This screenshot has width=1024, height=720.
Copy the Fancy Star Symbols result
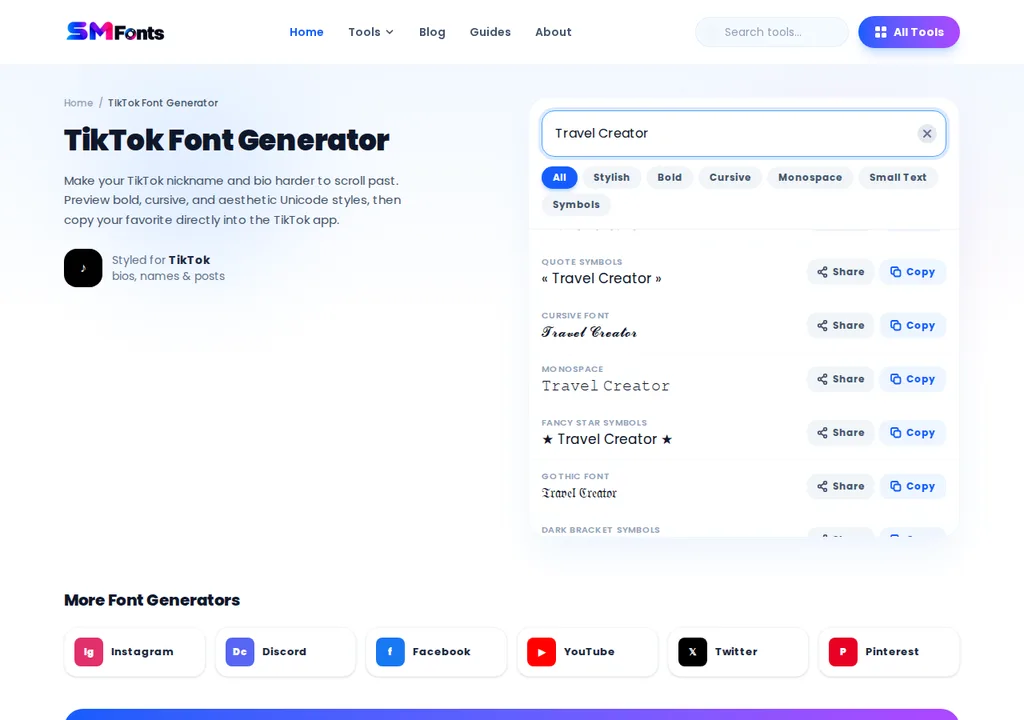point(912,433)
